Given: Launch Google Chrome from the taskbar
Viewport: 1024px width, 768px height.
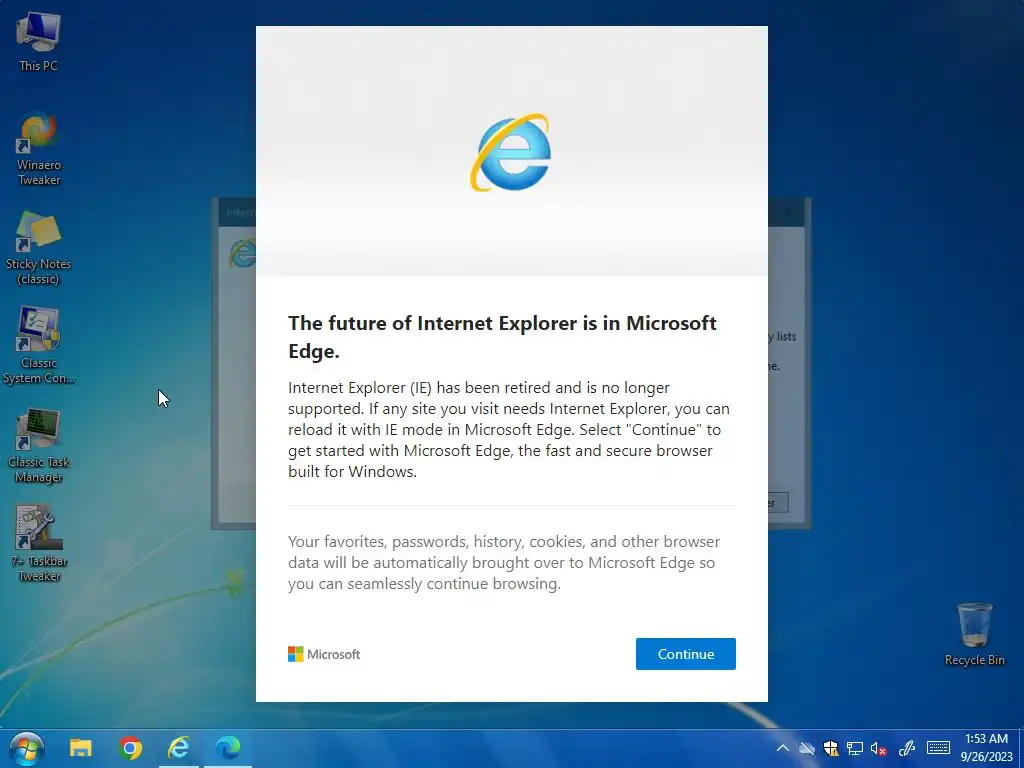Looking at the screenshot, I should coord(130,748).
